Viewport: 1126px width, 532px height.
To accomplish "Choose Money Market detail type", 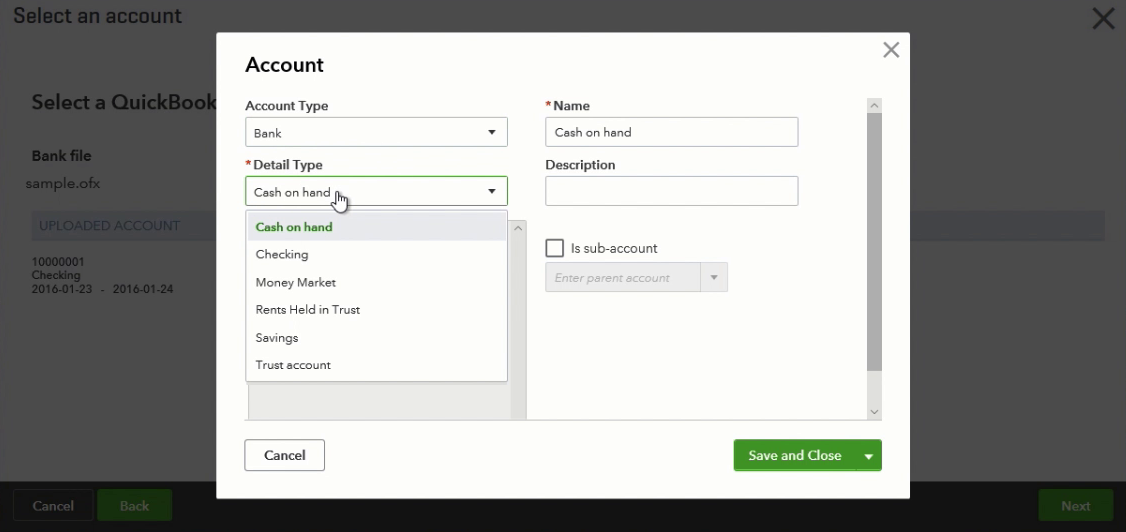I will click(x=376, y=282).
